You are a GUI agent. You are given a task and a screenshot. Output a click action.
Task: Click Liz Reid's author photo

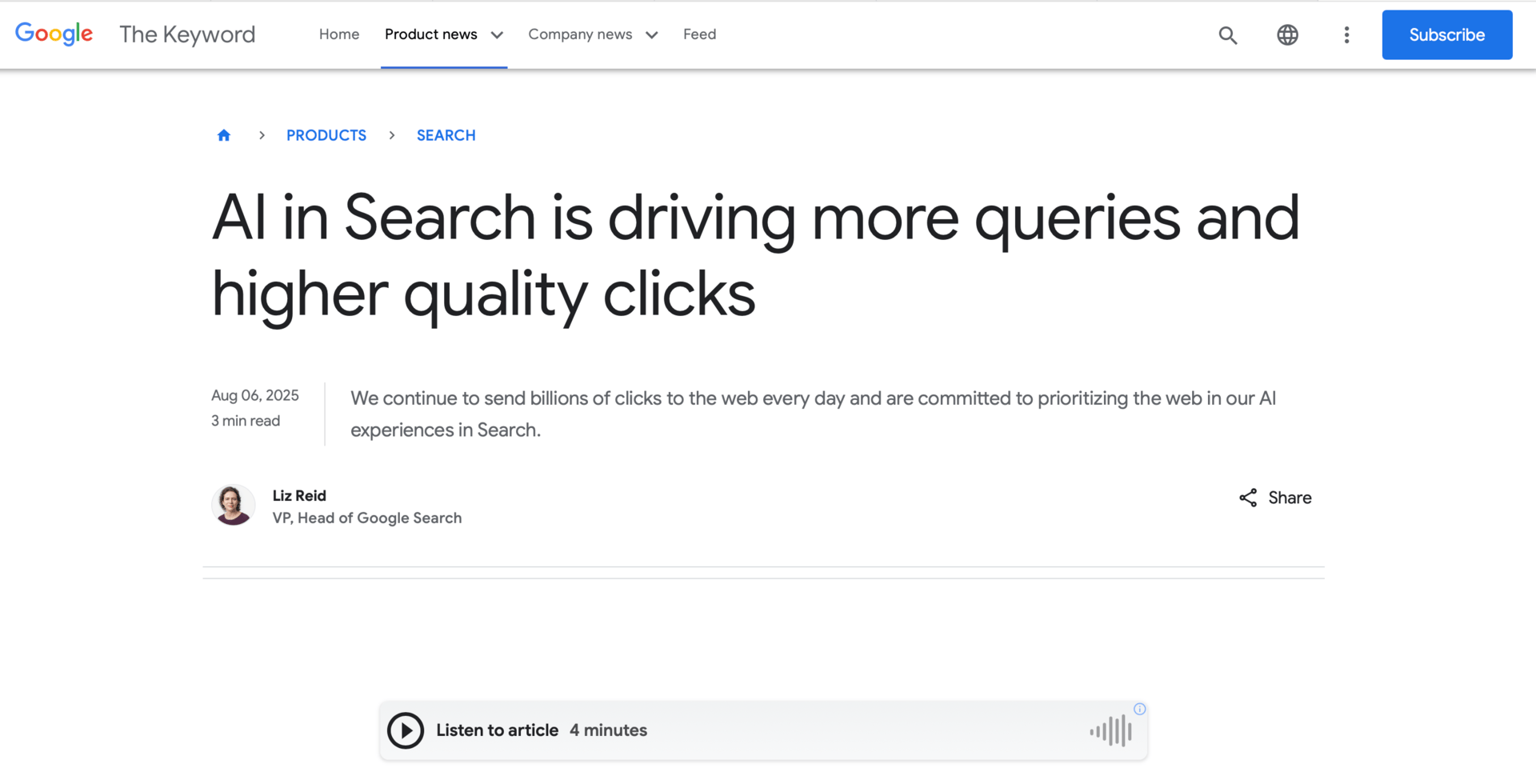[x=234, y=506]
